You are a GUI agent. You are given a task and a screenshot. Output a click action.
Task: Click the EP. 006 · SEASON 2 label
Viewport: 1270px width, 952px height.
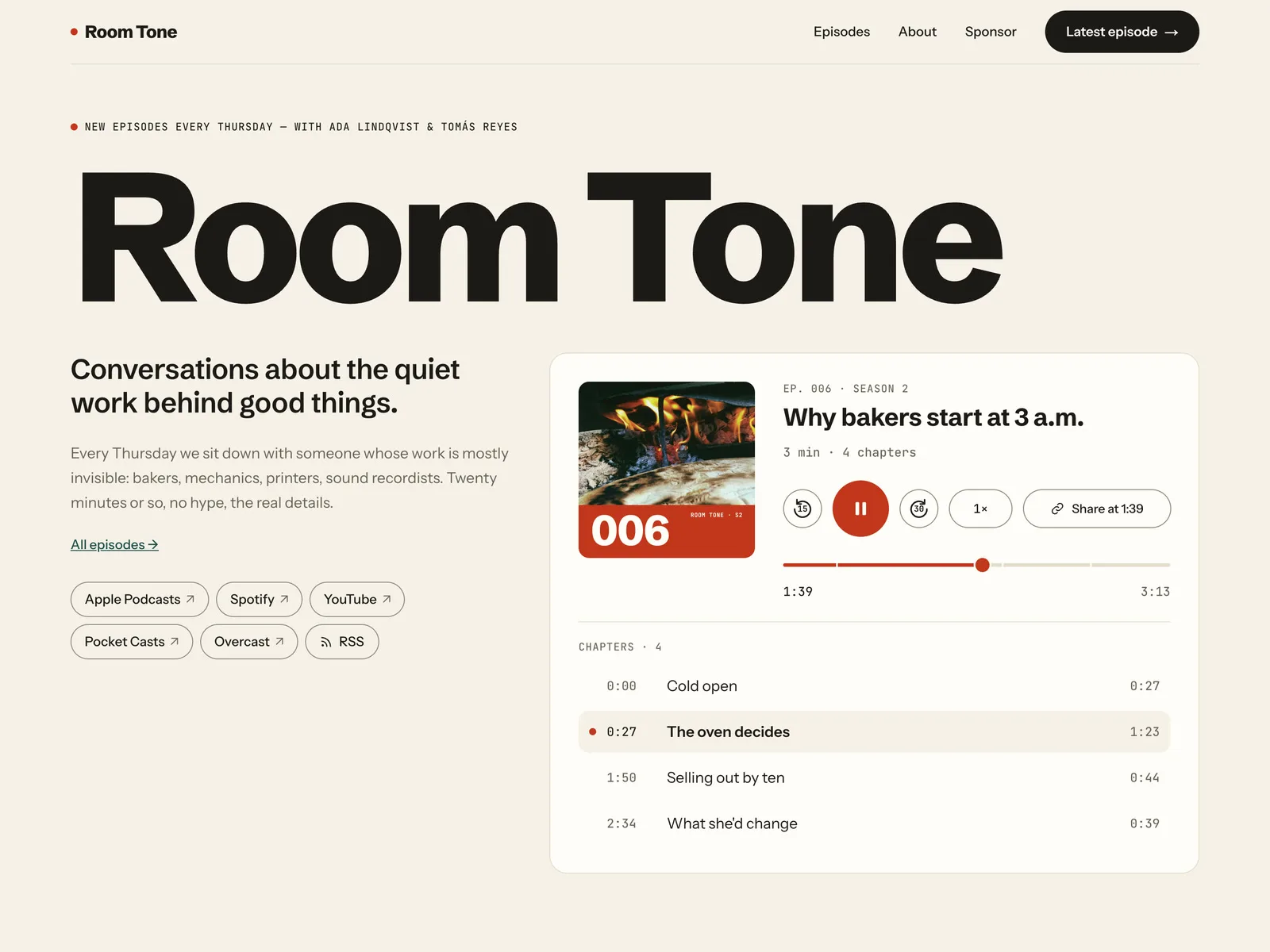point(846,389)
